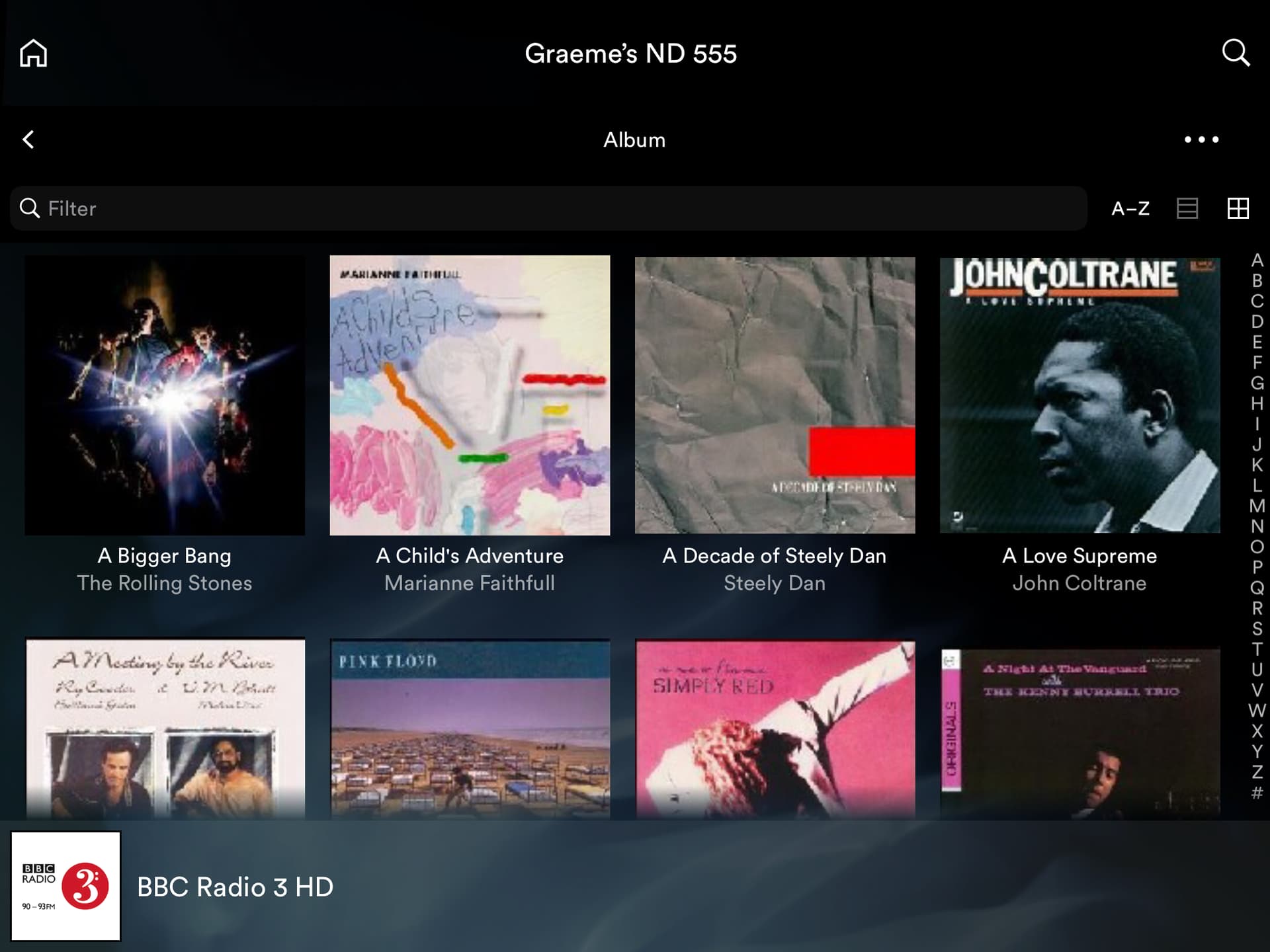Open A Love Supreme by John Coltrane
Image resolution: width=1270 pixels, height=952 pixels.
point(1079,395)
